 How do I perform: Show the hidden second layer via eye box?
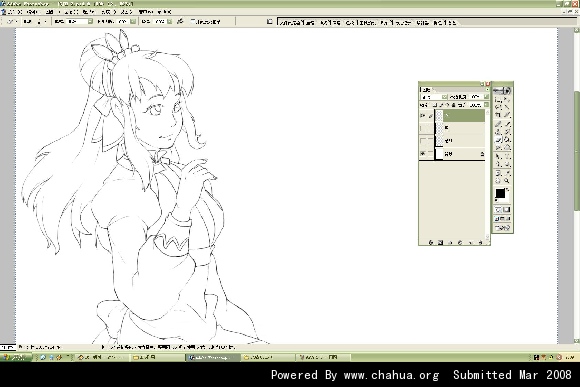(422, 128)
